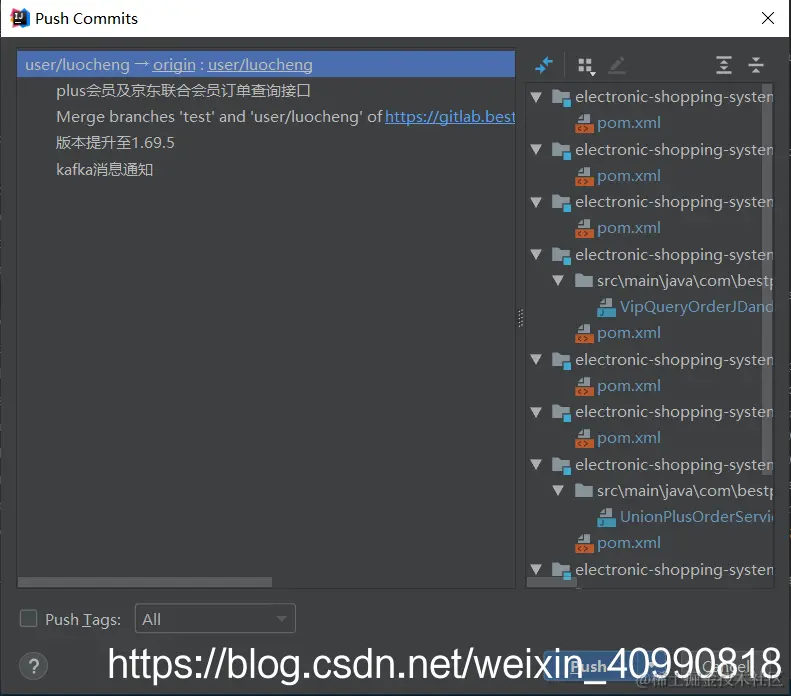Open the question mark help button
The image size is (791, 696).
point(33,666)
